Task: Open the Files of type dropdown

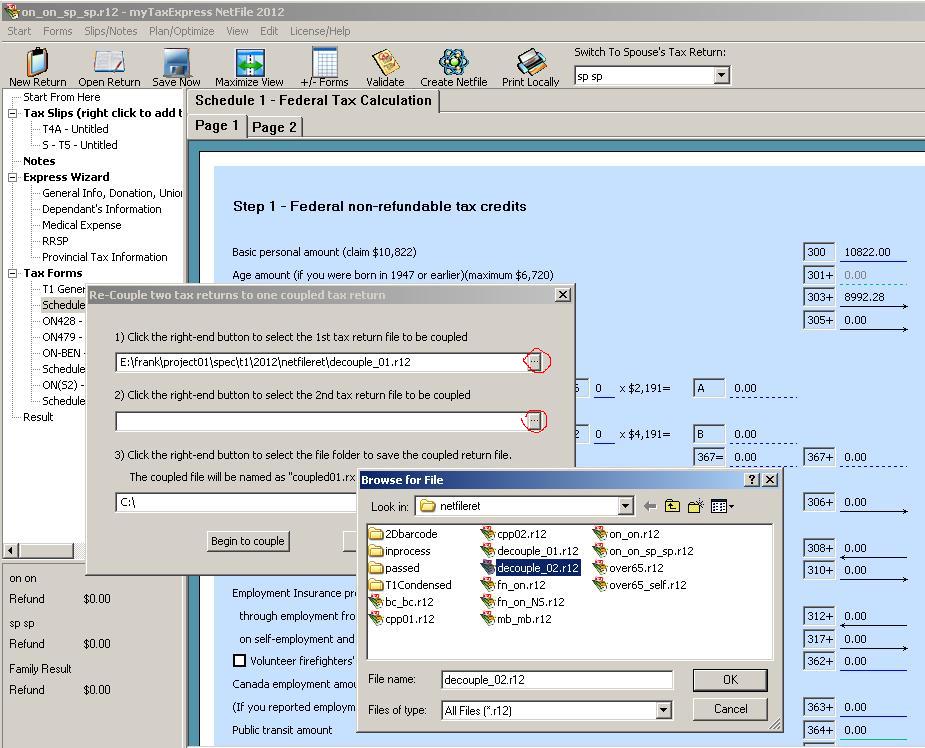Action: click(663, 710)
